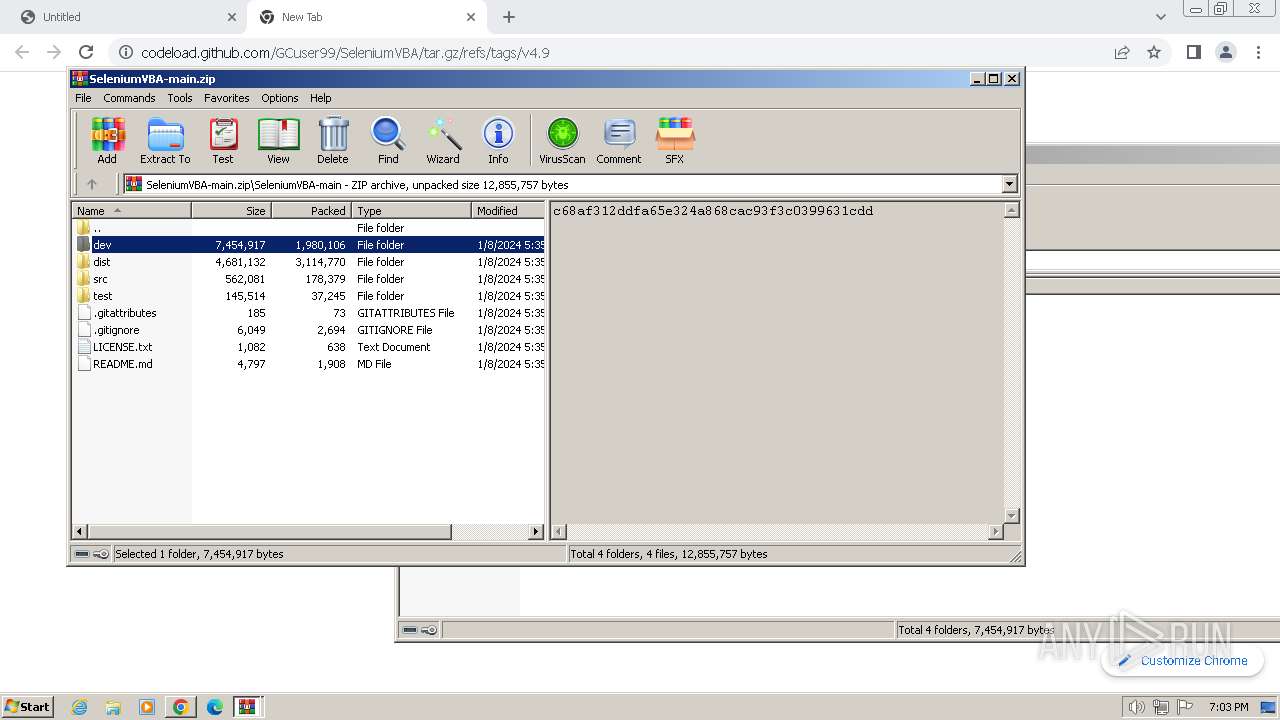Open File Explorer taskbar icon

[113, 707]
